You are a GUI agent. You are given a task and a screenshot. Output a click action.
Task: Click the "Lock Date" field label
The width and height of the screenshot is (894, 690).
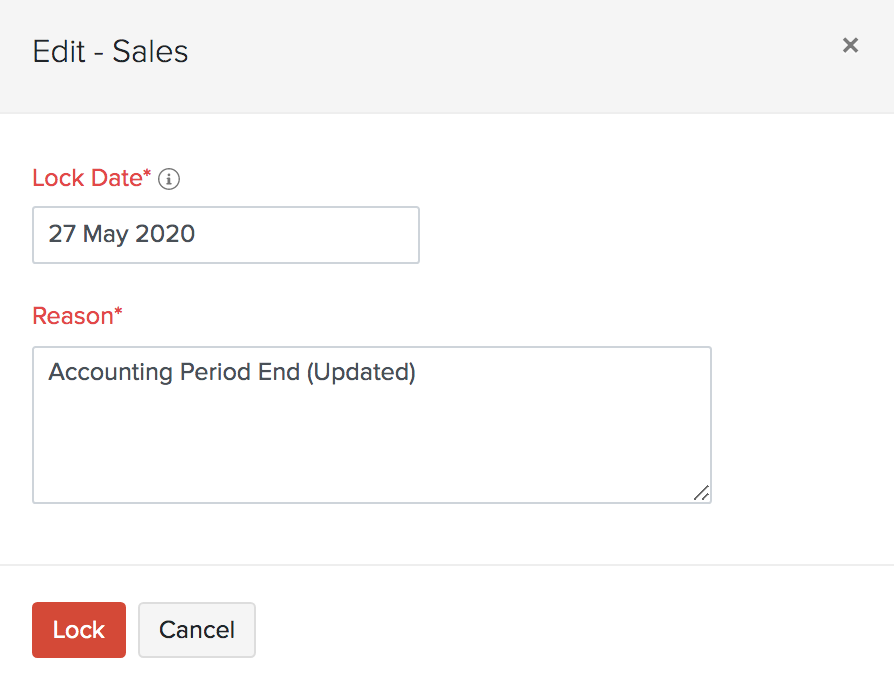pyautogui.click(x=87, y=178)
